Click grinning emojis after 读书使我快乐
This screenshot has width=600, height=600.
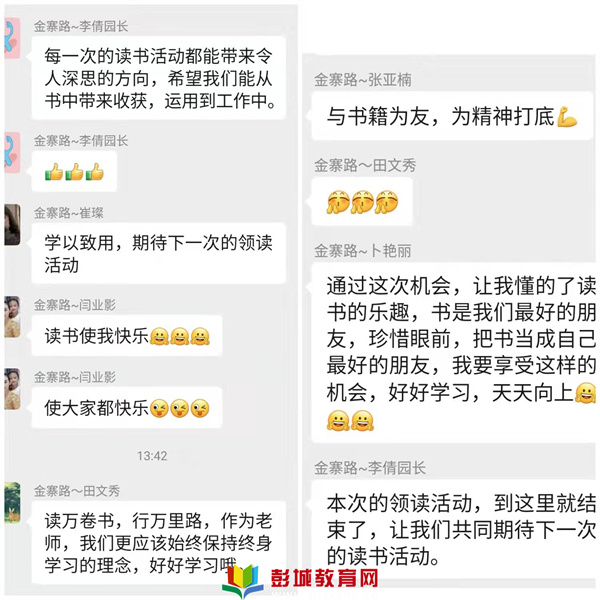[179, 336]
